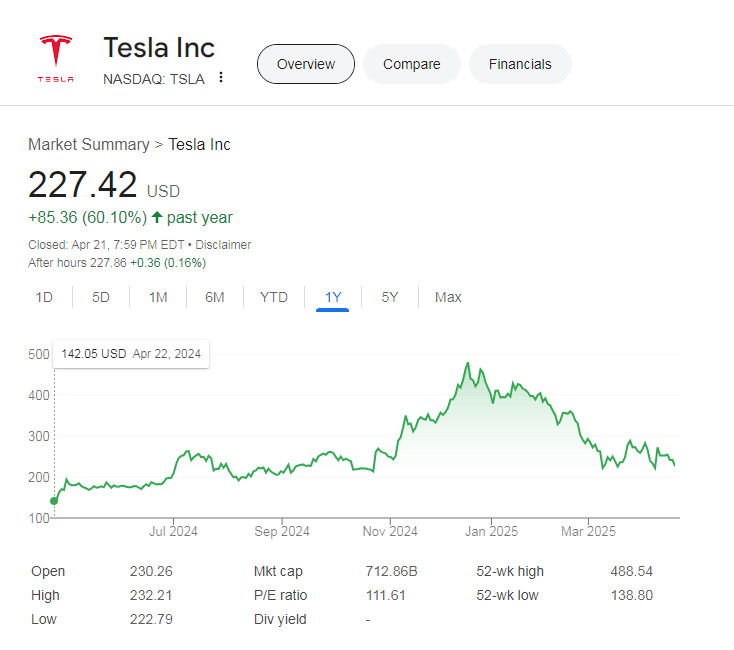Click the chart peak near Jan 2025
Image resolution: width=734 pixels, height=650 pixels.
coord(468,363)
